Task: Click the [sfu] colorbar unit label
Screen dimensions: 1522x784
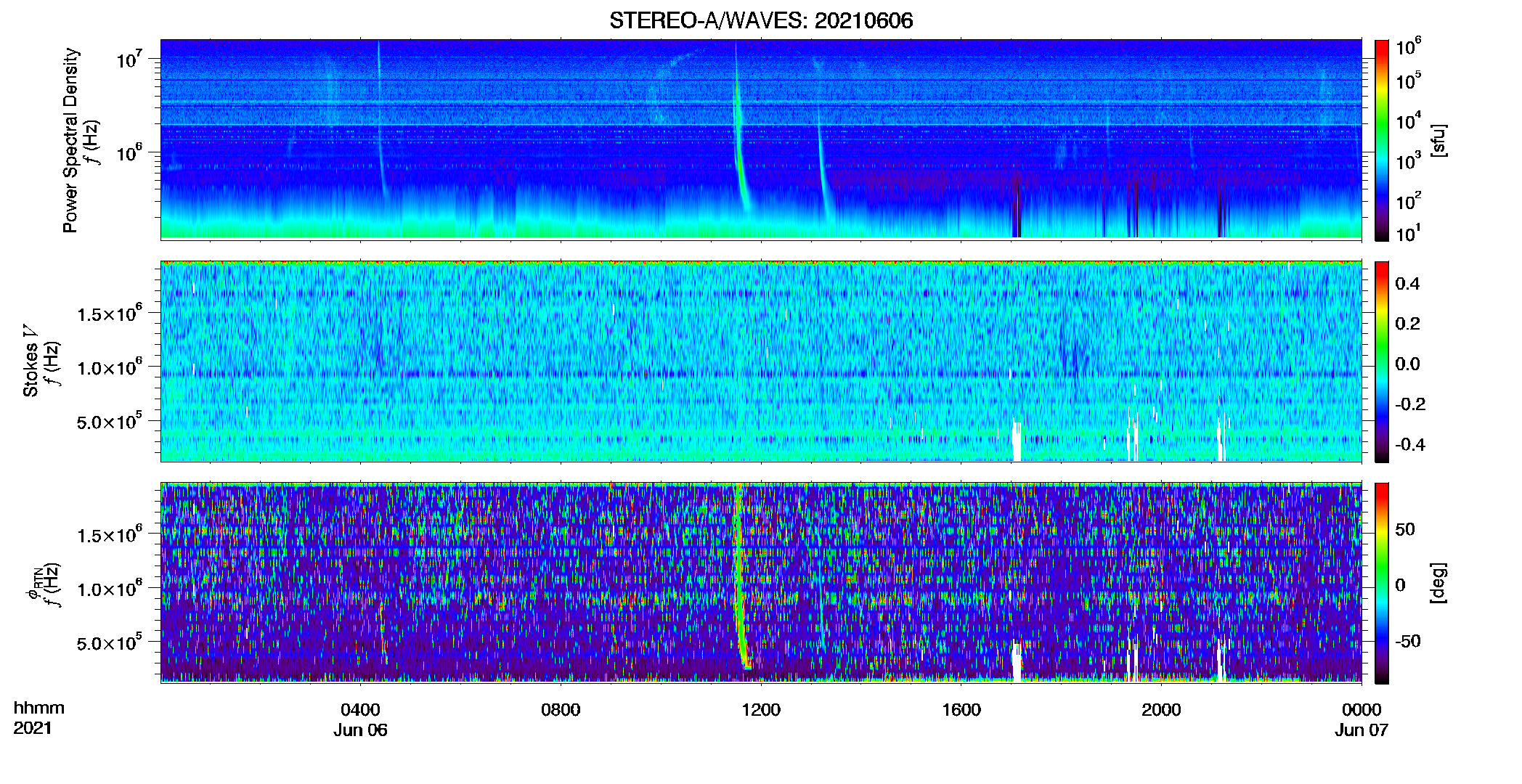Action: 1438,140
